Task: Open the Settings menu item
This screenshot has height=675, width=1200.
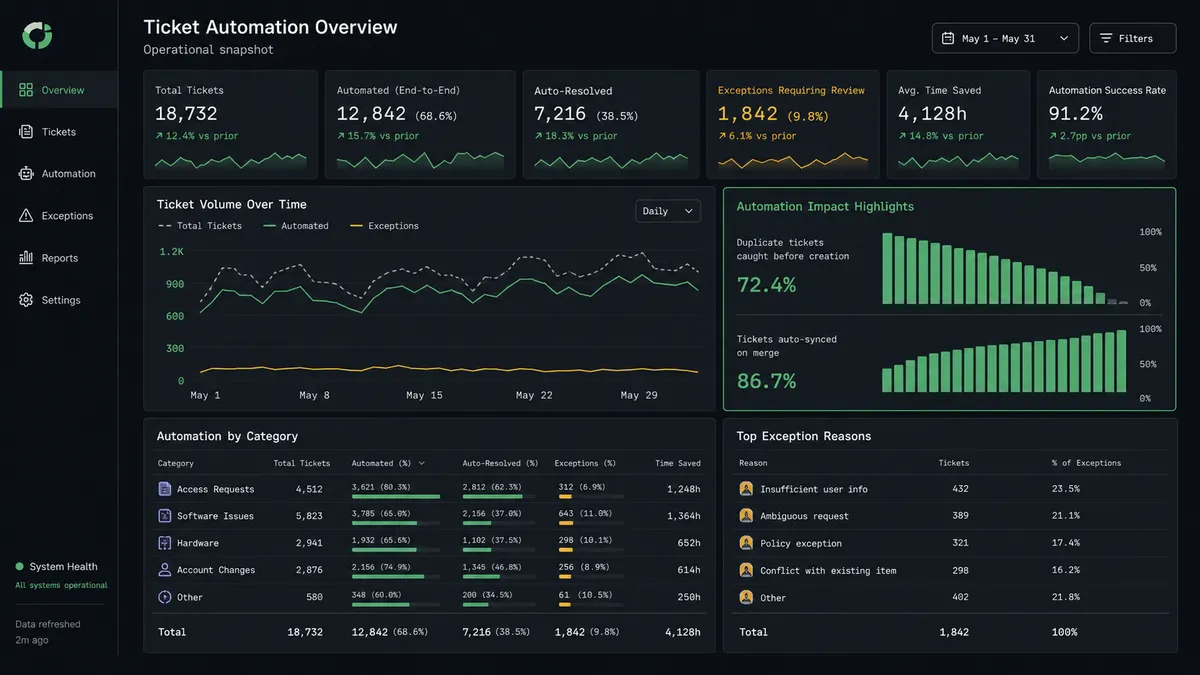Action: coord(59,300)
